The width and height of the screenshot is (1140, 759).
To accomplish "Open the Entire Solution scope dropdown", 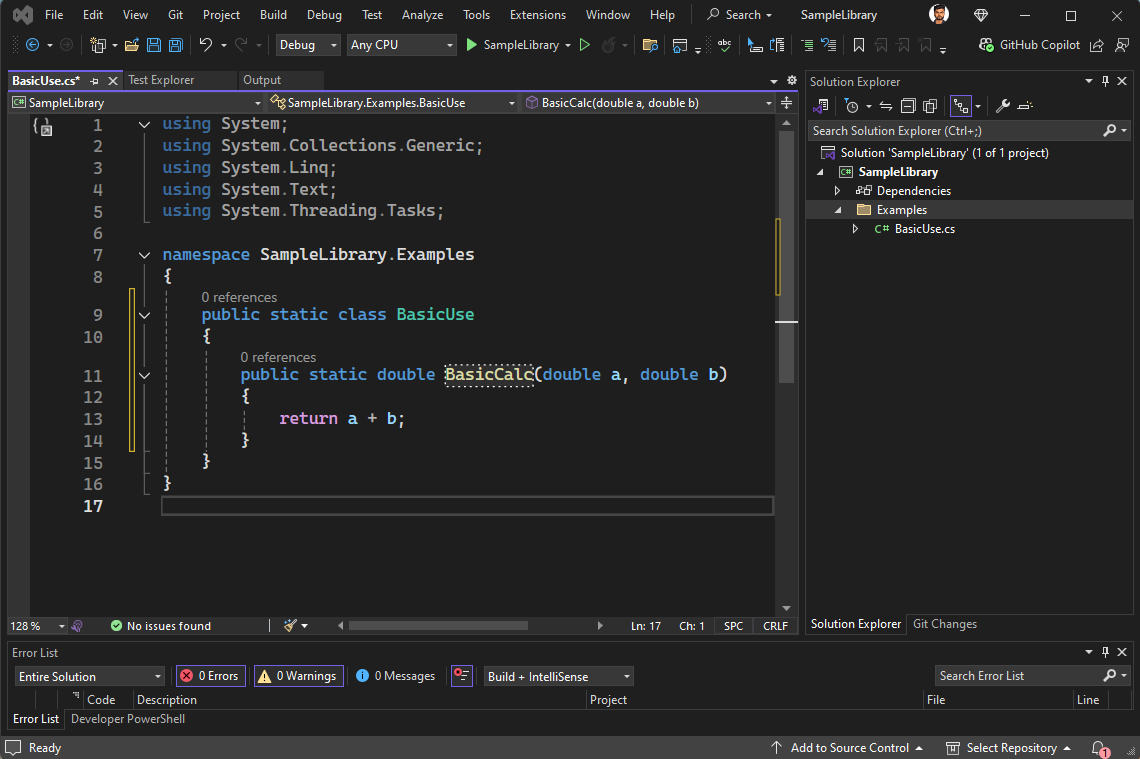I will click(x=90, y=676).
